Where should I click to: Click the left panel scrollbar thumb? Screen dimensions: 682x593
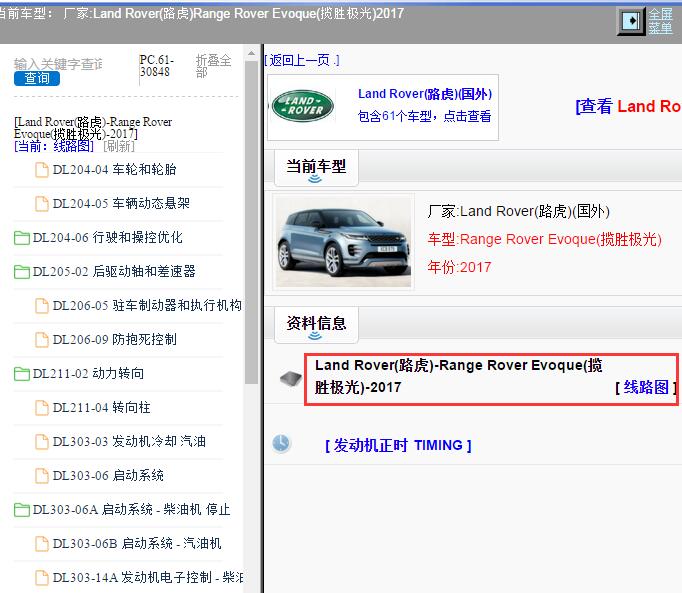pyautogui.click(x=251, y=222)
